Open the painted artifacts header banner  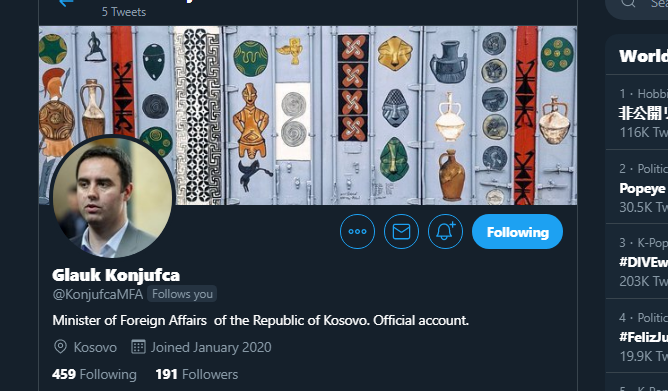308,115
